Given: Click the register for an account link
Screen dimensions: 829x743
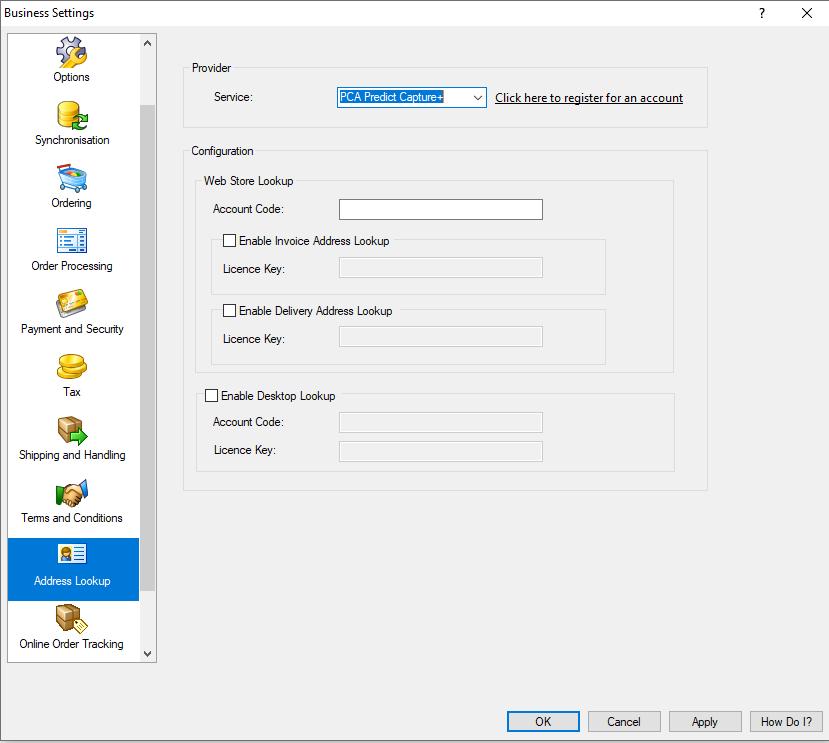Looking at the screenshot, I should tap(589, 98).
